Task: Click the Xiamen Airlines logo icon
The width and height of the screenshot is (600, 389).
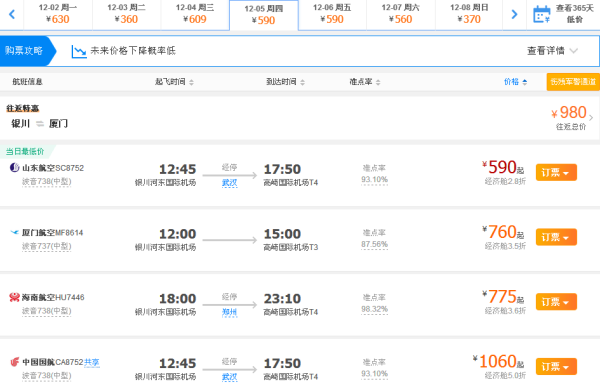Action: point(15,232)
